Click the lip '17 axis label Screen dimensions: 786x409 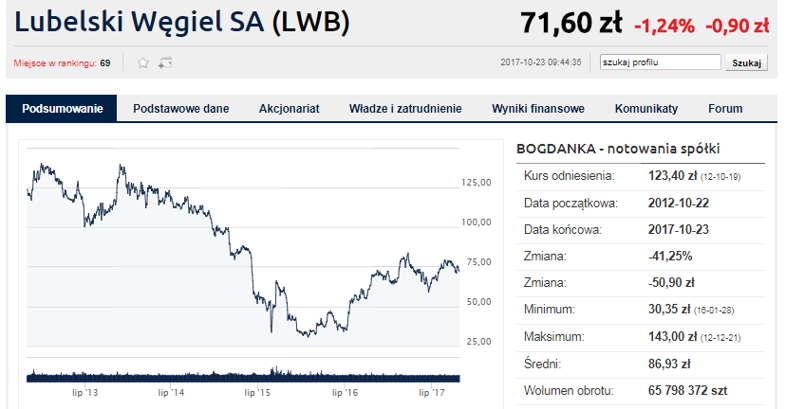coord(432,392)
